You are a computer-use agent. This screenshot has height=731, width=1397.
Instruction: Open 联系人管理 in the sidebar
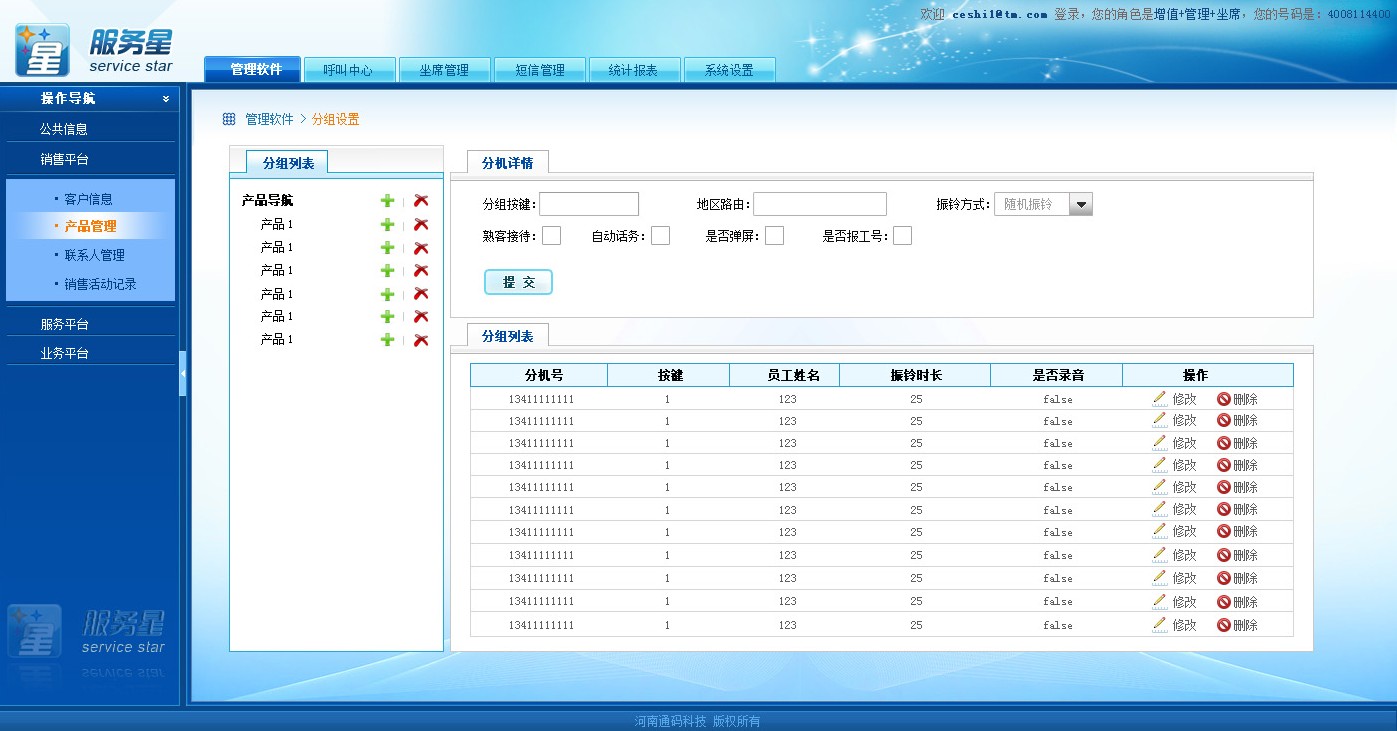(95, 255)
